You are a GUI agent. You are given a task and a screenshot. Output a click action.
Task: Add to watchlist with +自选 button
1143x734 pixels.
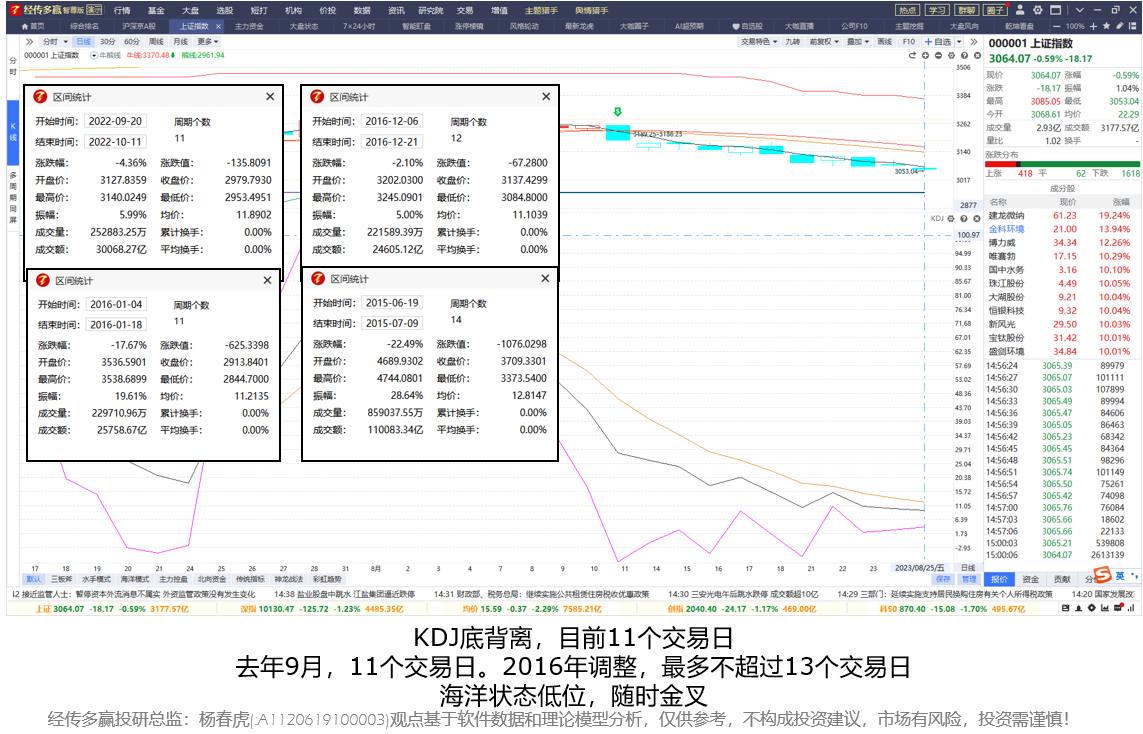point(938,42)
